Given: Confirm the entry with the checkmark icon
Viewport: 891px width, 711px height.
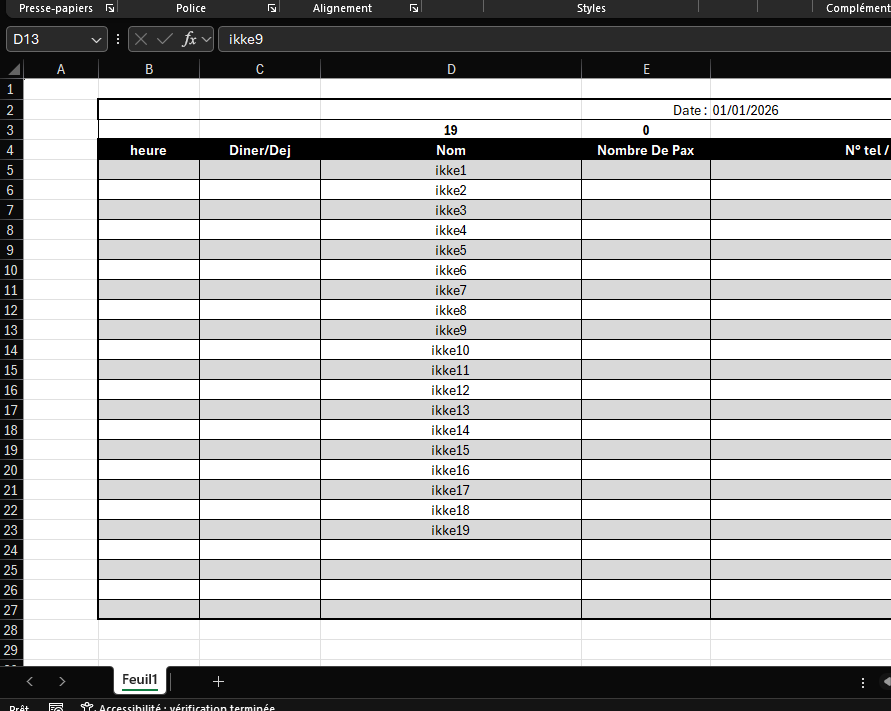Looking at the screenshot, I should coord(164,39).
